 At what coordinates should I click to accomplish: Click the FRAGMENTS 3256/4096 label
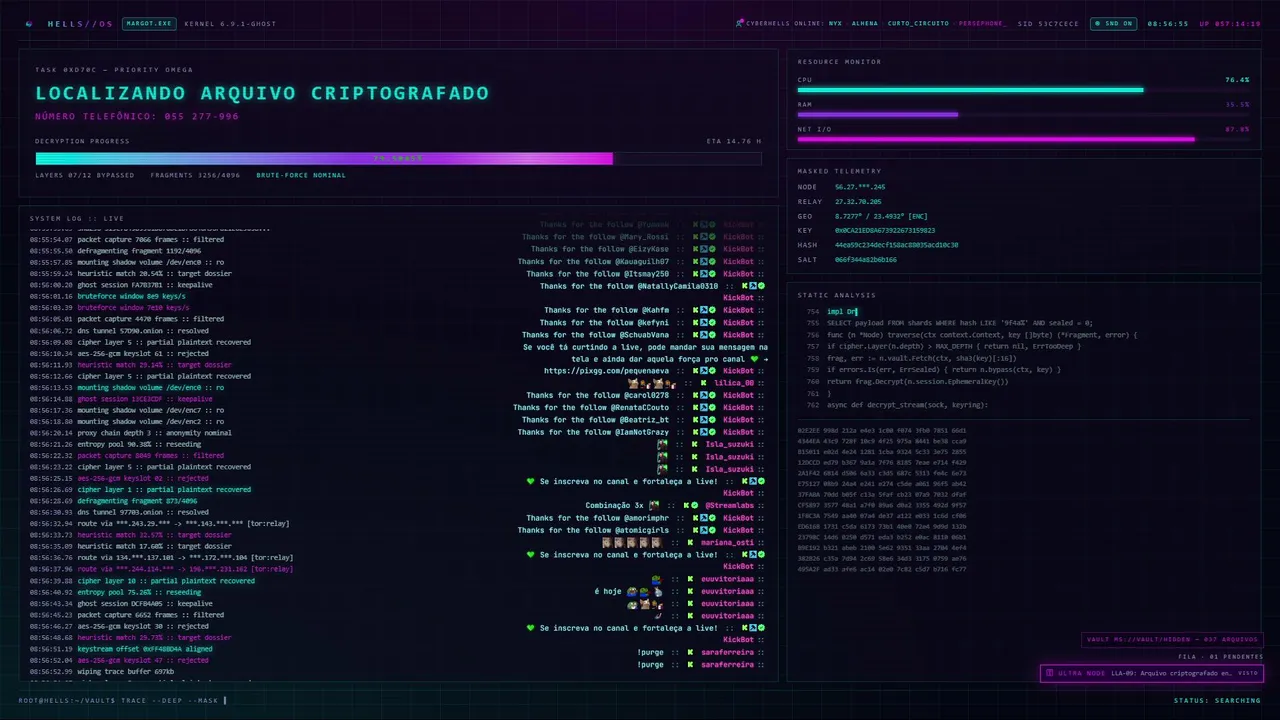pos(195,175)
